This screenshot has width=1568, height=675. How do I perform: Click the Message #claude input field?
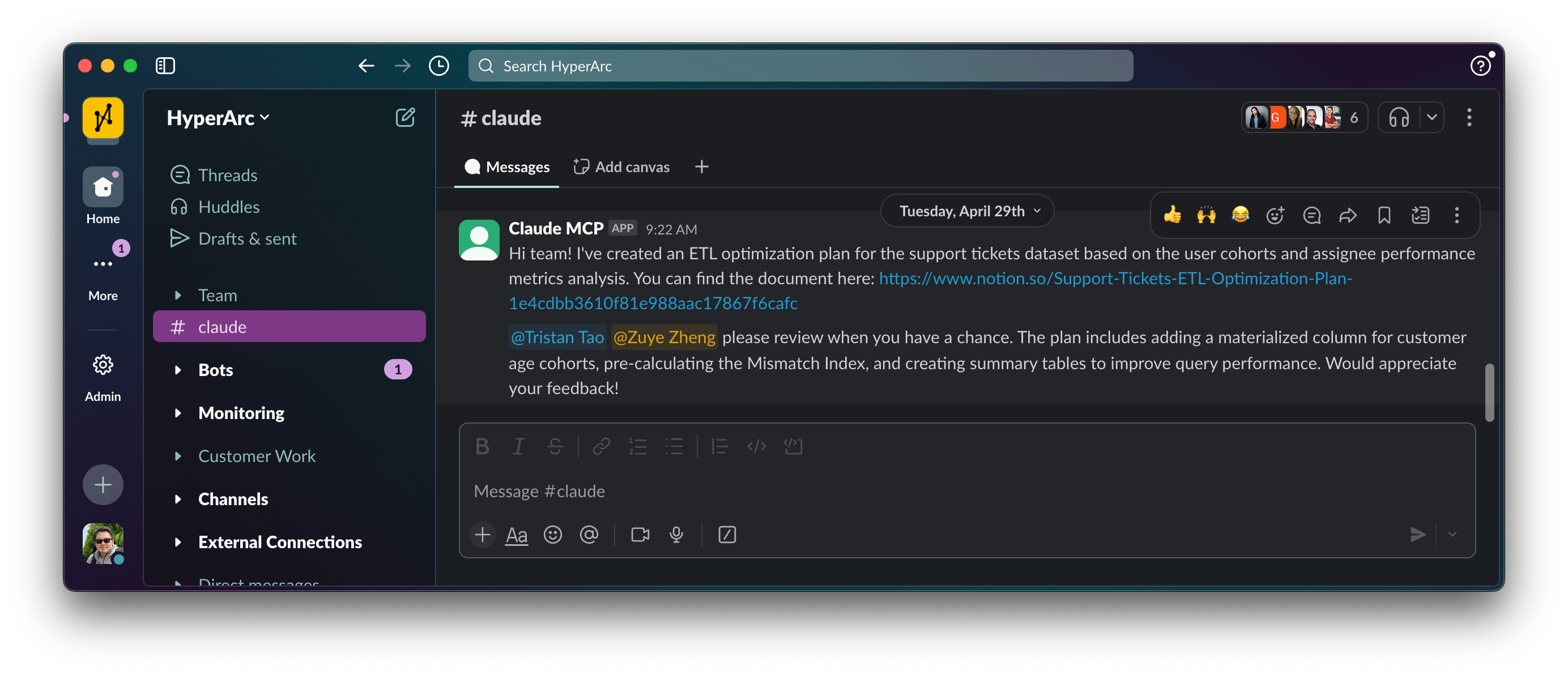[x=913, y=491]
